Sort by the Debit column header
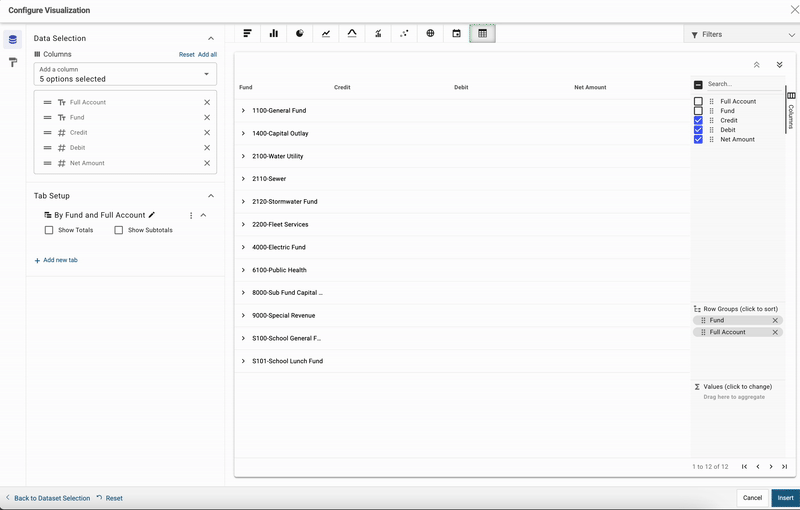The width and height of the screenshot is (800, 510). click(x=461, y=87)
